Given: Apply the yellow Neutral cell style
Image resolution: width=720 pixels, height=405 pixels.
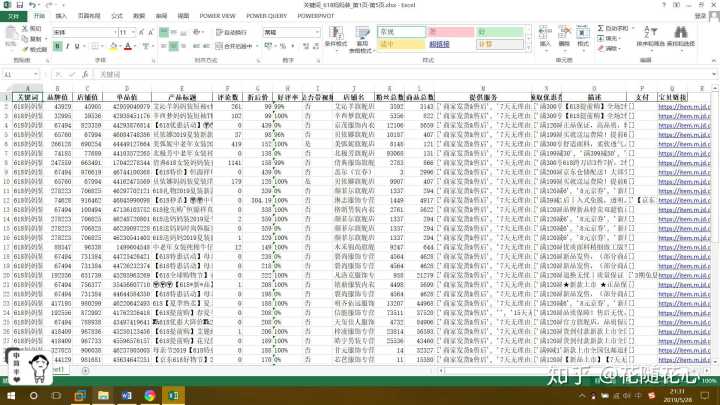Looking at the screenshot, I should click(401, 44).
